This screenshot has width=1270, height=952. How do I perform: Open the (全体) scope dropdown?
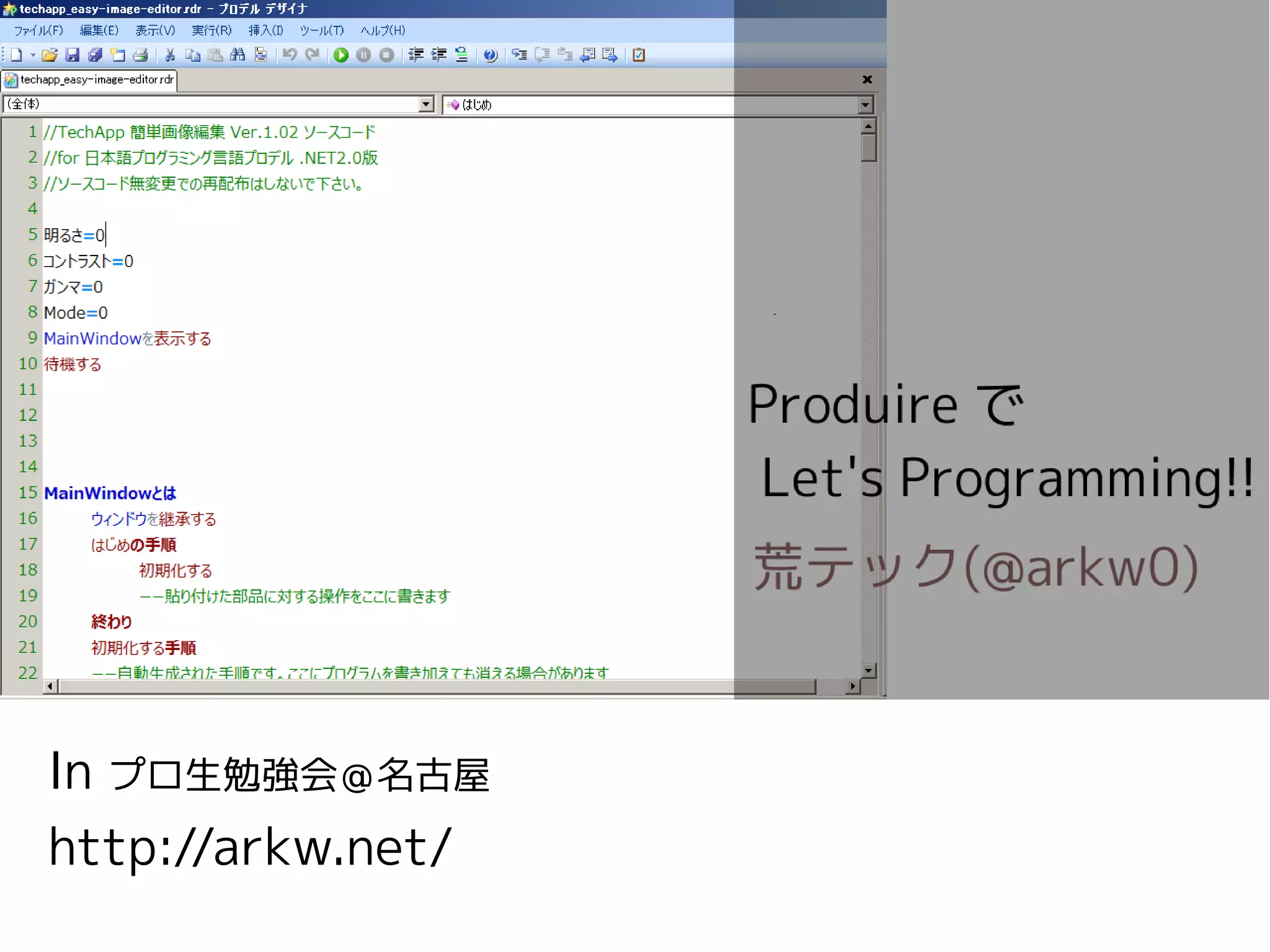[x=426, y=104]
